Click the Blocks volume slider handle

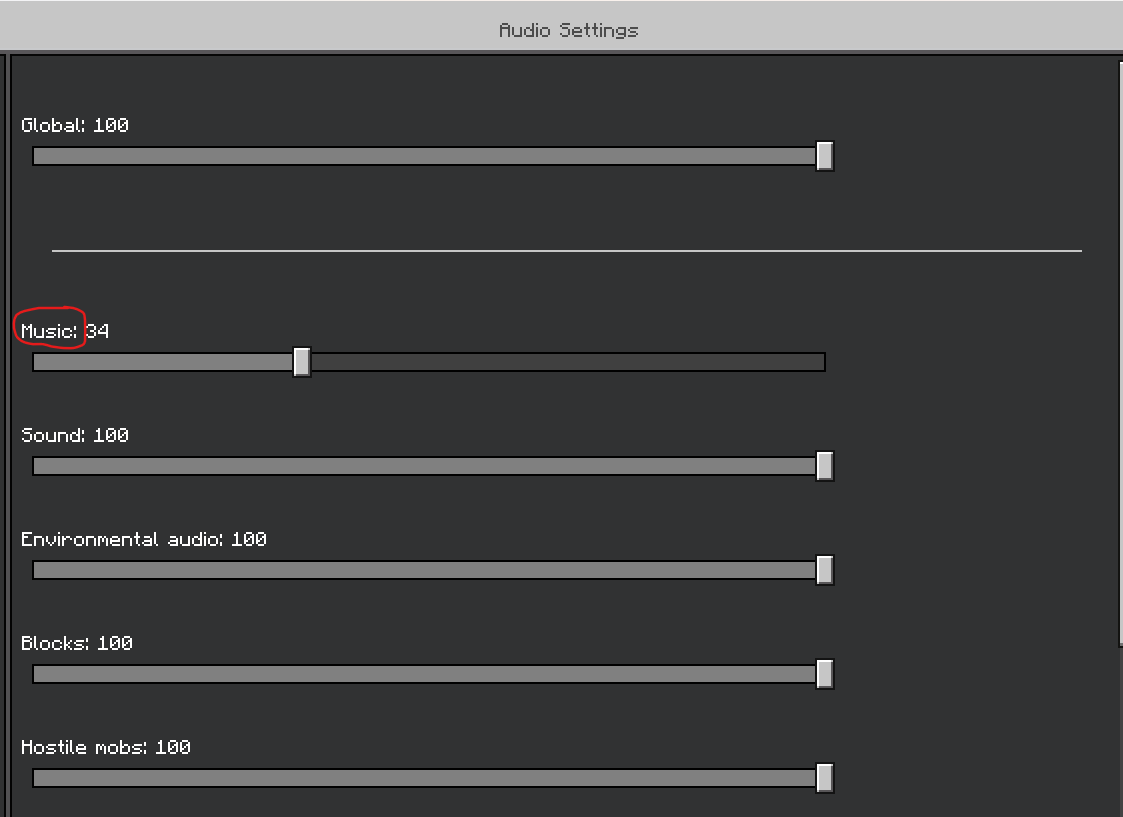point(825,674)
